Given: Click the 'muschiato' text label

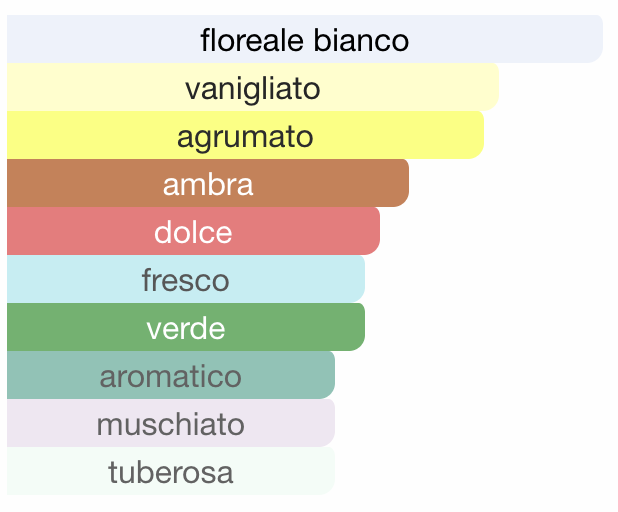Looking at the screenshot, I should tap(171, 424).
